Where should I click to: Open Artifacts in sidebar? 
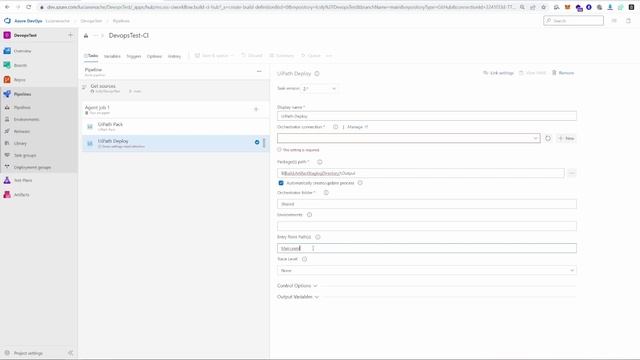[x=21, y=195]
